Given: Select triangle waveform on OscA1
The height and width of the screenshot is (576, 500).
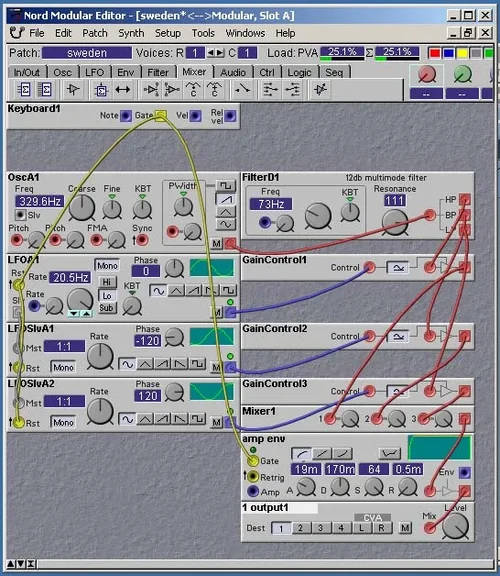Looking at the screenshot, I should [x=226, y=212].
